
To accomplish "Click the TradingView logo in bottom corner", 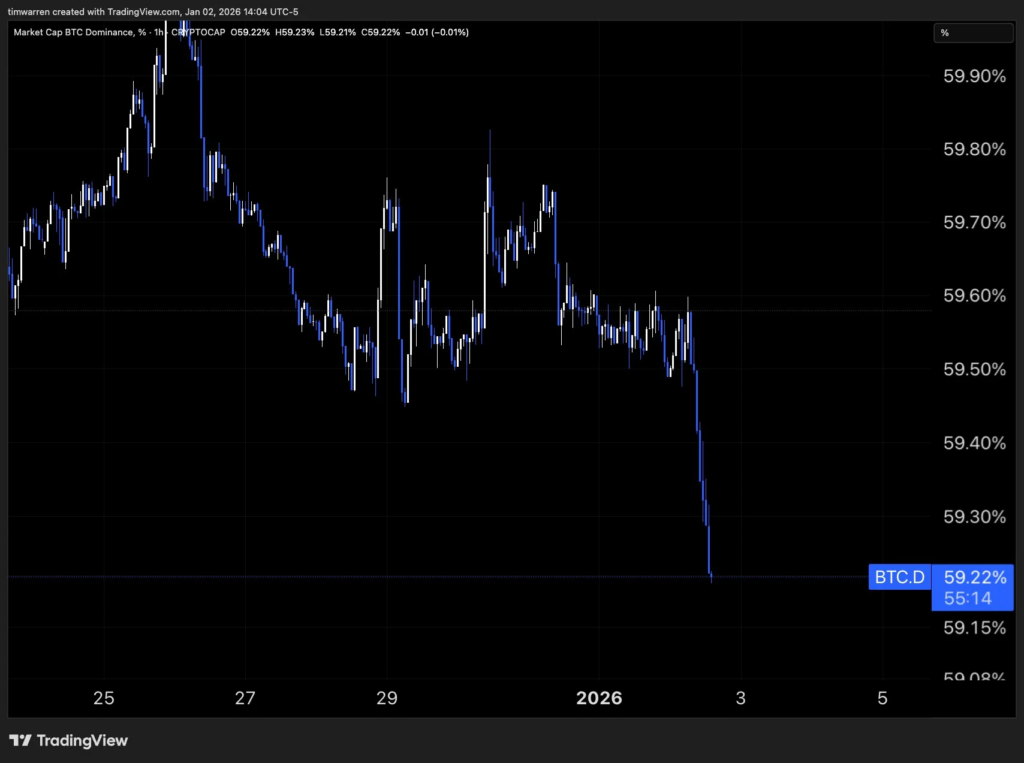I will [68, 740].
